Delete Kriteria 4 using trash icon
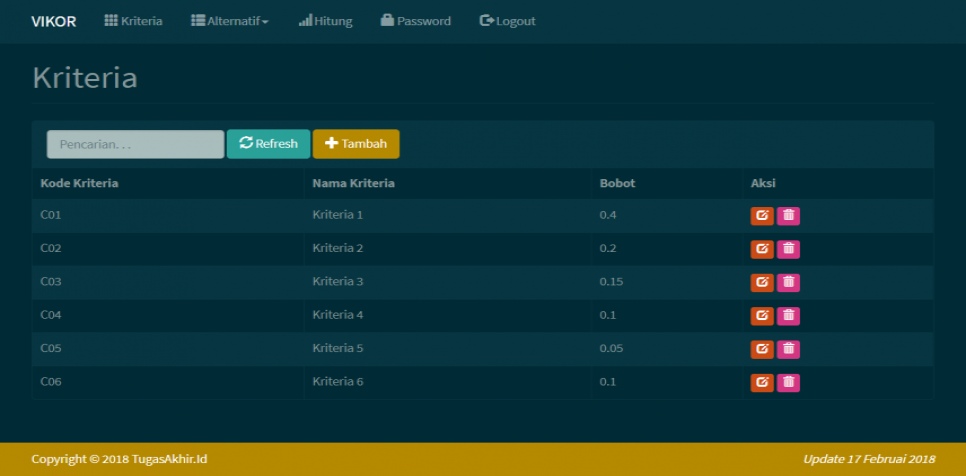966x476 pixels. [788, 316]
